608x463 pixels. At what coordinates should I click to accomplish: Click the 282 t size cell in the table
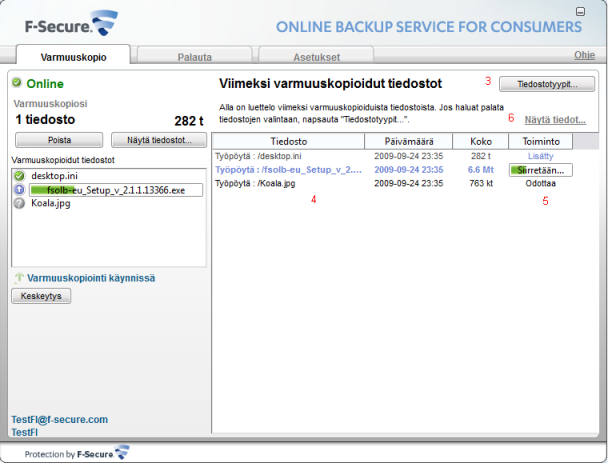[481, 156]
